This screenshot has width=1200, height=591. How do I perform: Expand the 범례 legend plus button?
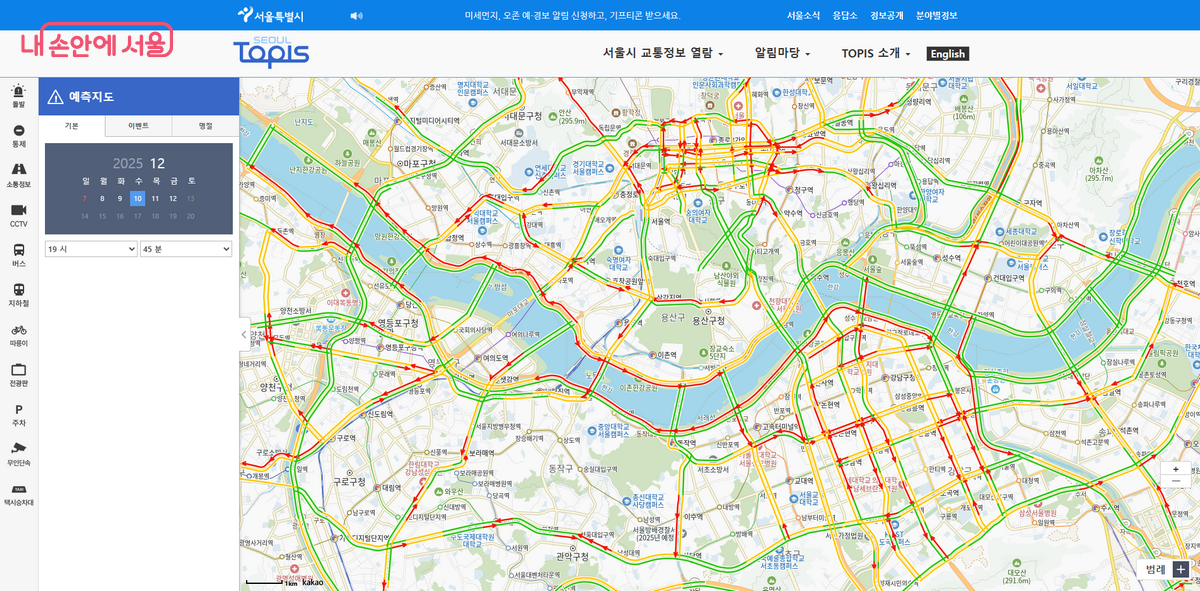click(1181, 568)
